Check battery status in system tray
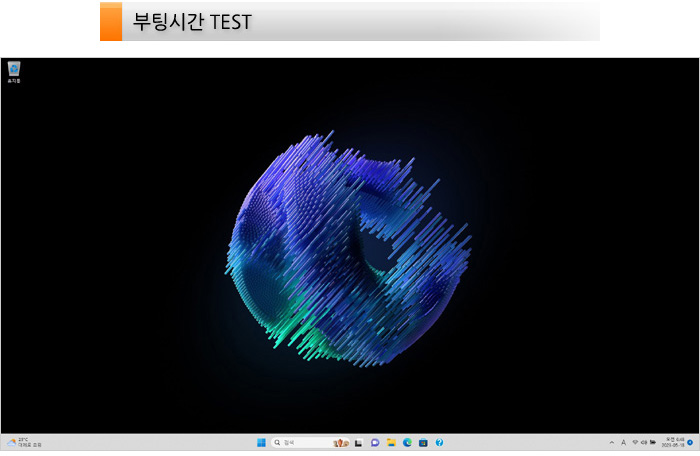 (x=653, y=443)
